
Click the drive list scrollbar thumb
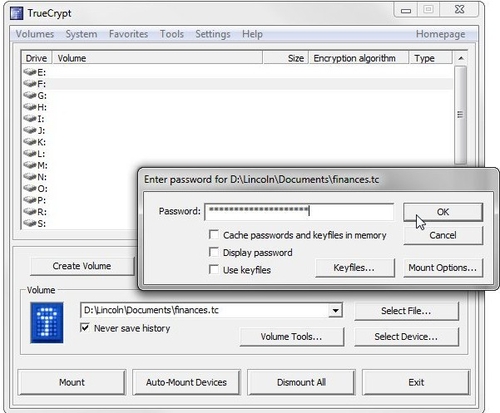click(460, 115)
